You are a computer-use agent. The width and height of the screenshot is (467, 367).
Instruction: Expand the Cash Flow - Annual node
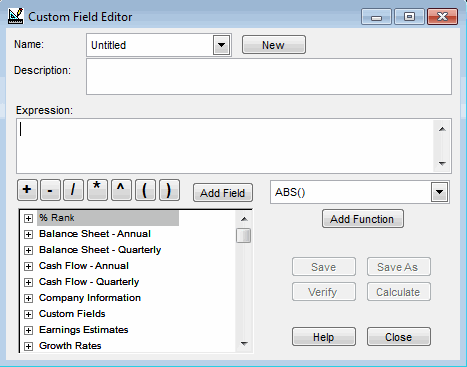click(x=28, y=266)
